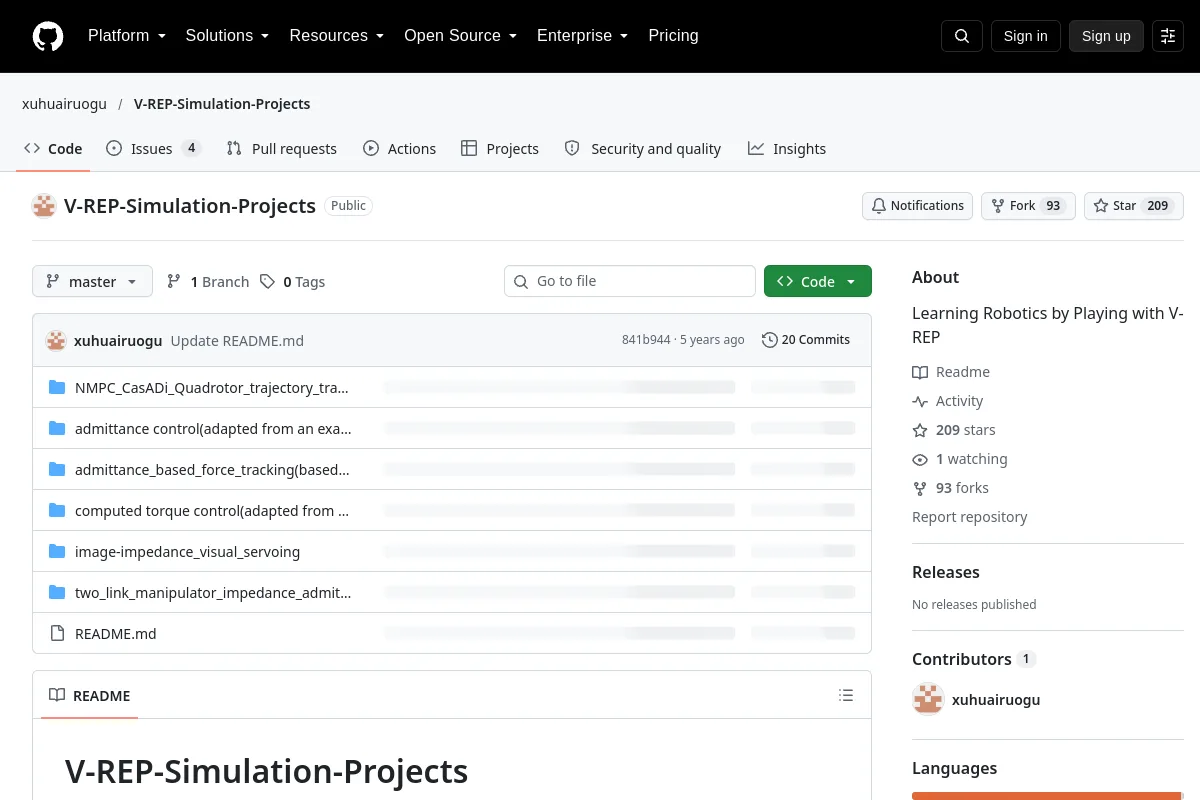Expand the Open Source menu
The width and height of the screenshot is (1200, 800).
[x=460, y=36]
